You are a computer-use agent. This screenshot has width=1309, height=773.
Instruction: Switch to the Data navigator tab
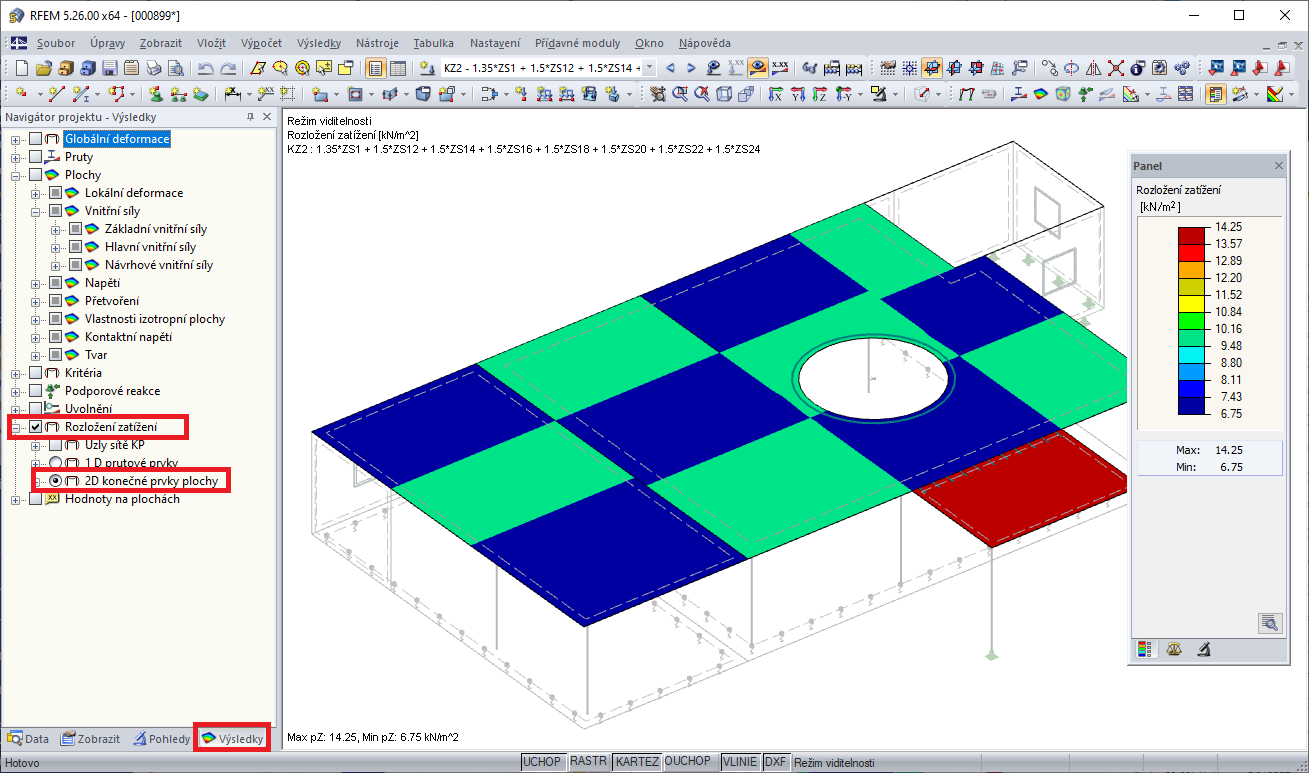coord(28,739)
